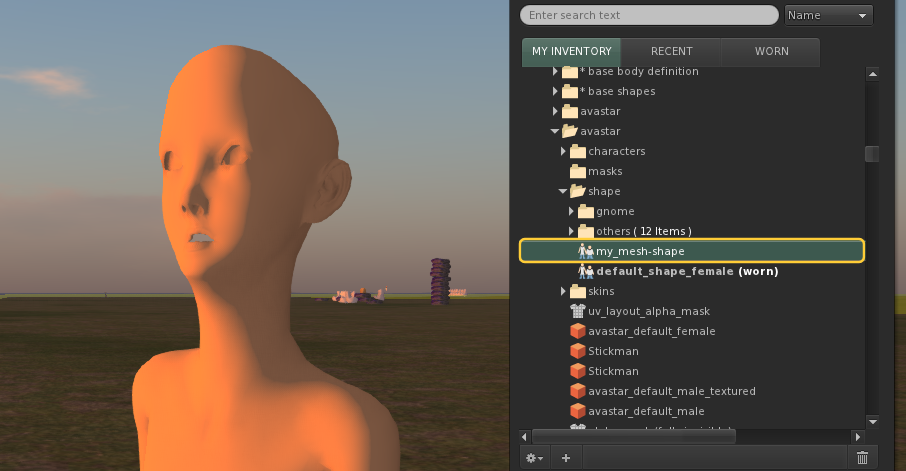
Task: Open the inventory gear options menu
Action: pos(534,458)
